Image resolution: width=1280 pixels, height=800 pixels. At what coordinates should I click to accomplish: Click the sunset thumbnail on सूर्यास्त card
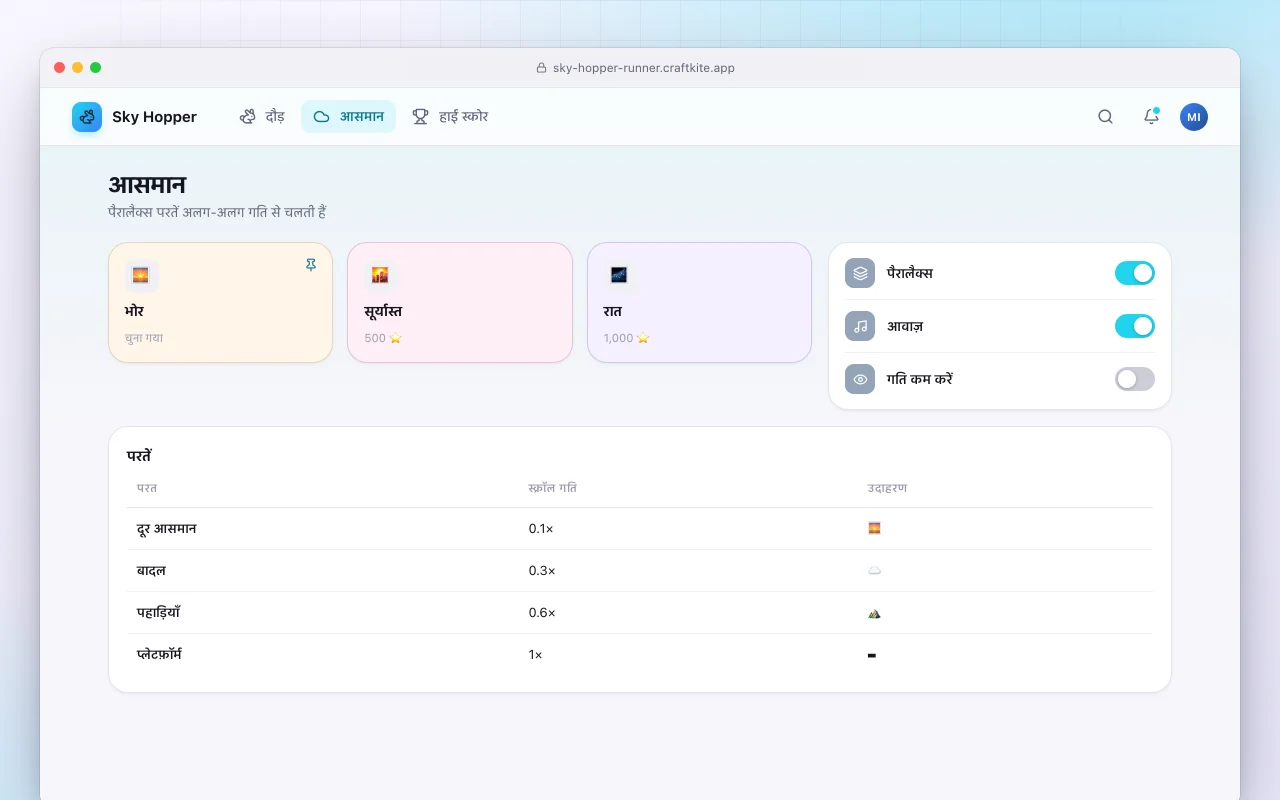380,275
